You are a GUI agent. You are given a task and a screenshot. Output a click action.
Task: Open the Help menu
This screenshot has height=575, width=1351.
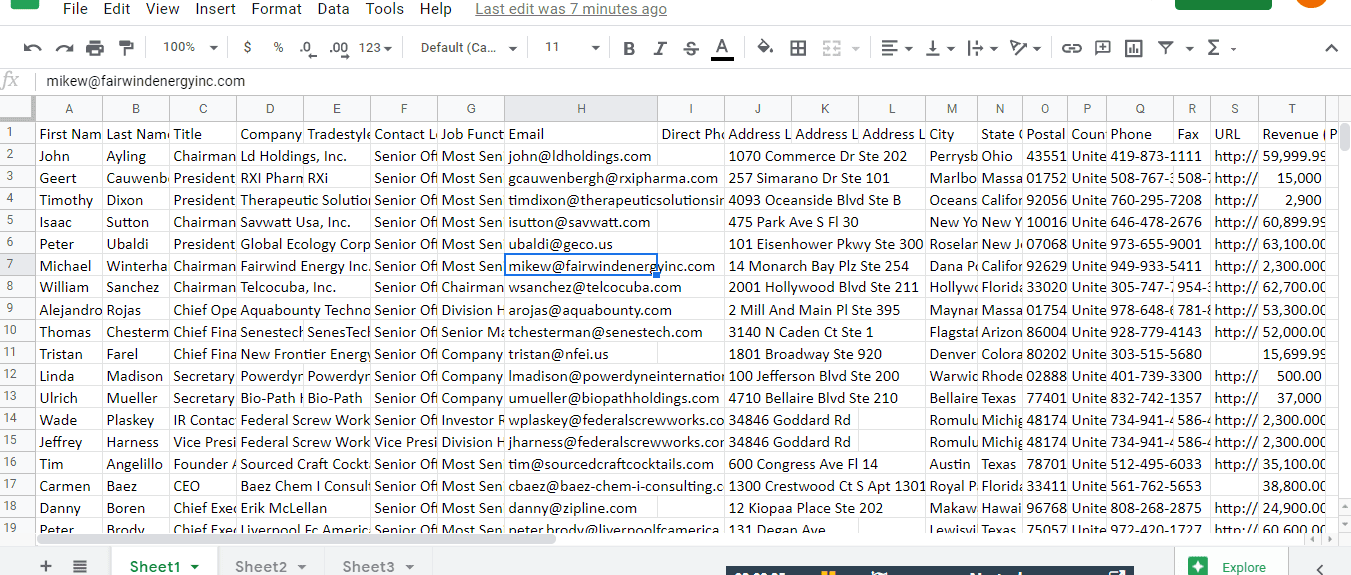pos(436,9)
